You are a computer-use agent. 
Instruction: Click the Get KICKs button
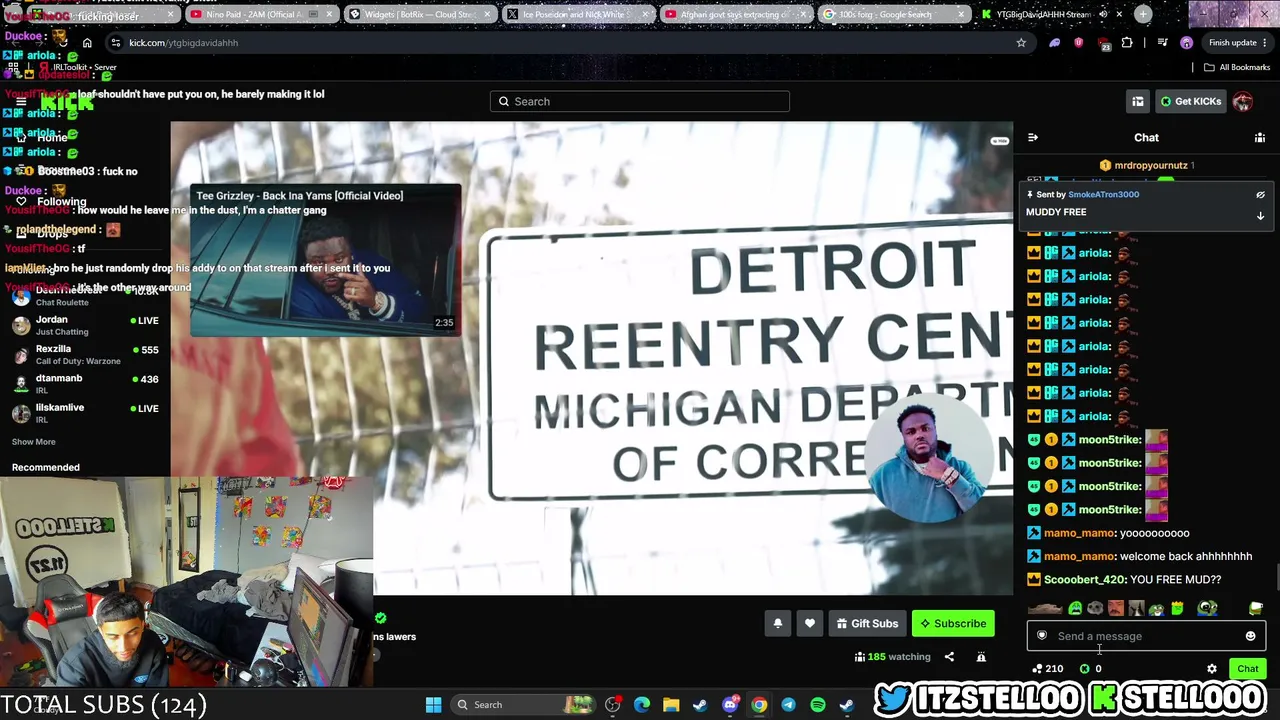[x=1190, y=101]
